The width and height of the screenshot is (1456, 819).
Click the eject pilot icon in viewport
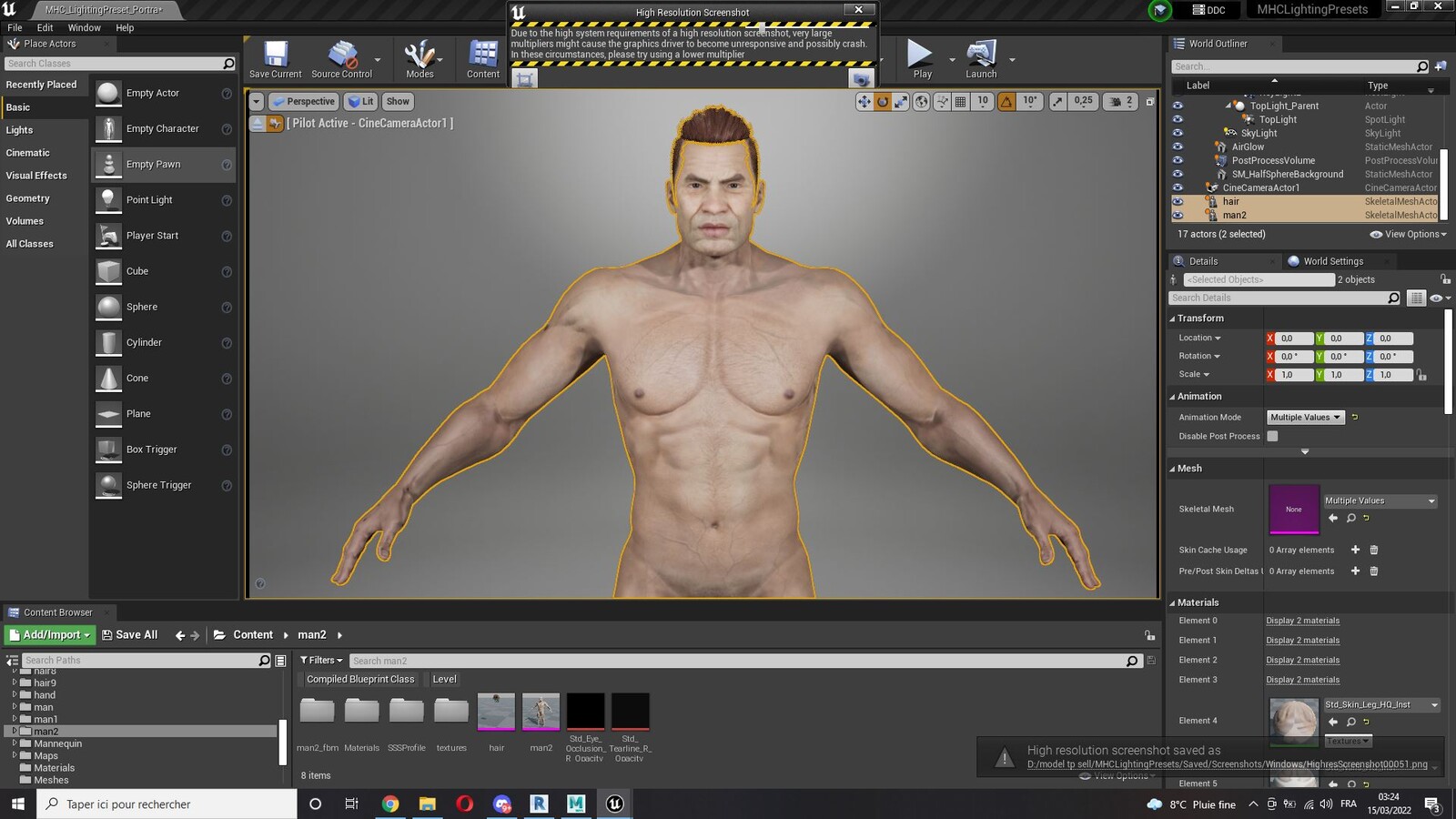(x=258, y=124)
